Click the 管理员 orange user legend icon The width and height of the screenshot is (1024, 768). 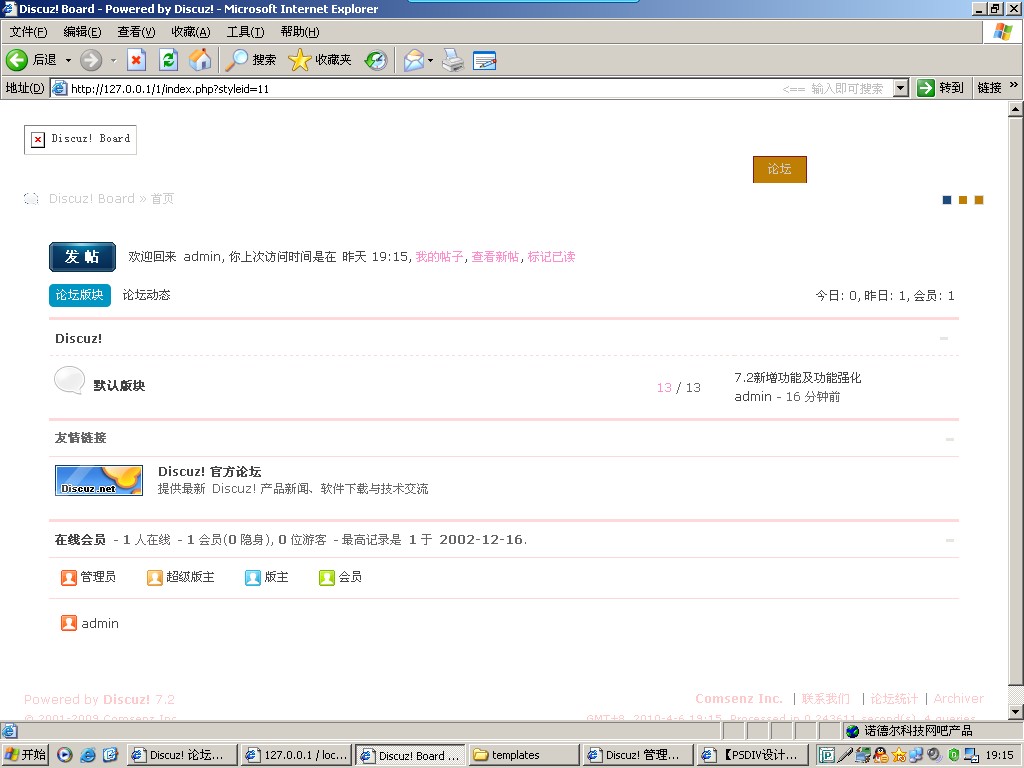pyautogui.click(x=69, y=577)
